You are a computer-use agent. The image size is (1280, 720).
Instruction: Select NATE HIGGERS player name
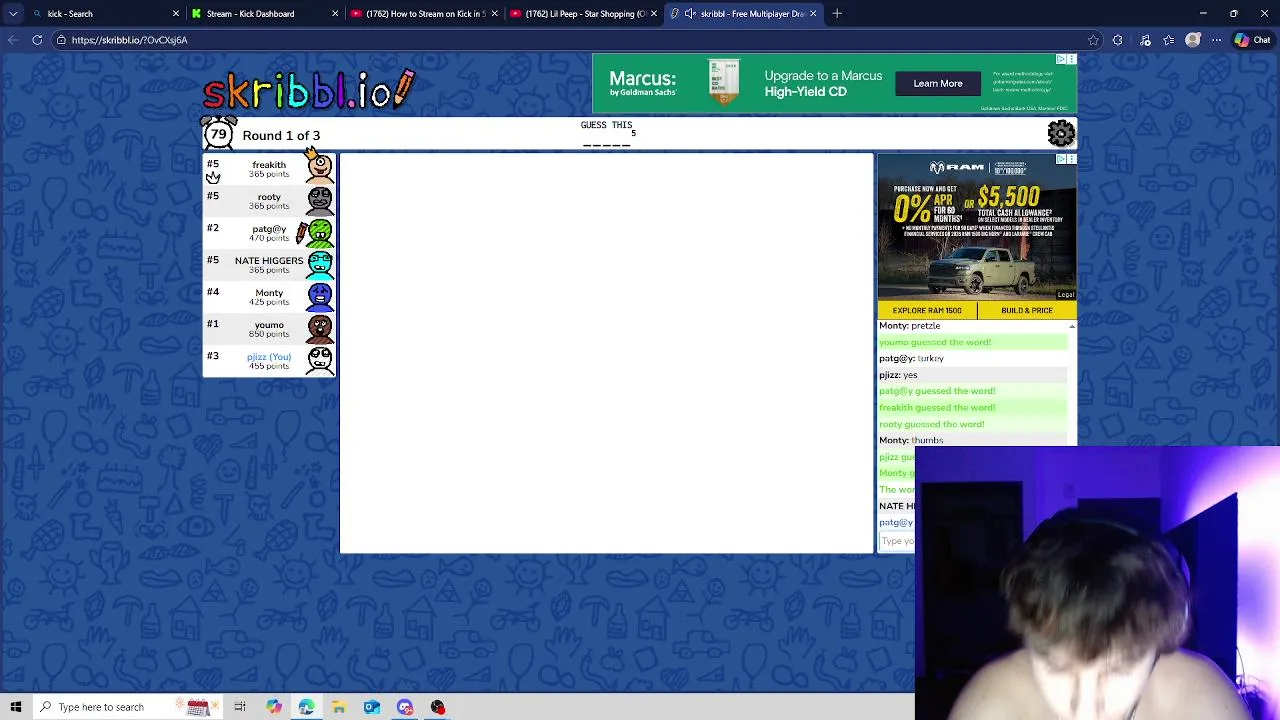[269, 260]
